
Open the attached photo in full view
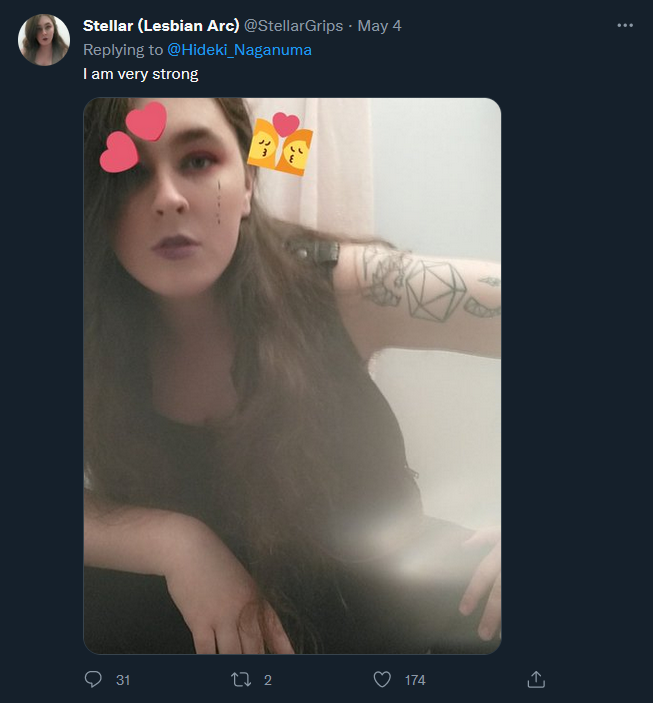292,376
